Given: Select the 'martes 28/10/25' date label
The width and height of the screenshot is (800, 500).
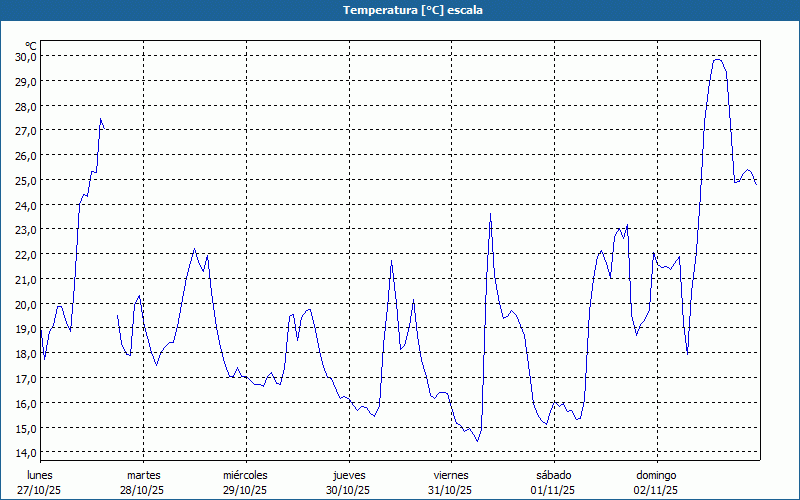Looking at the screenshot, I should coord(143,483).
